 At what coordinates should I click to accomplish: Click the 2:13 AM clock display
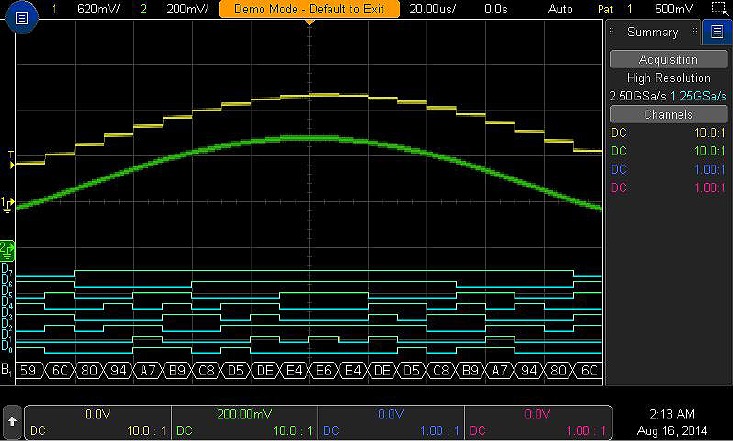pos(672,414)
